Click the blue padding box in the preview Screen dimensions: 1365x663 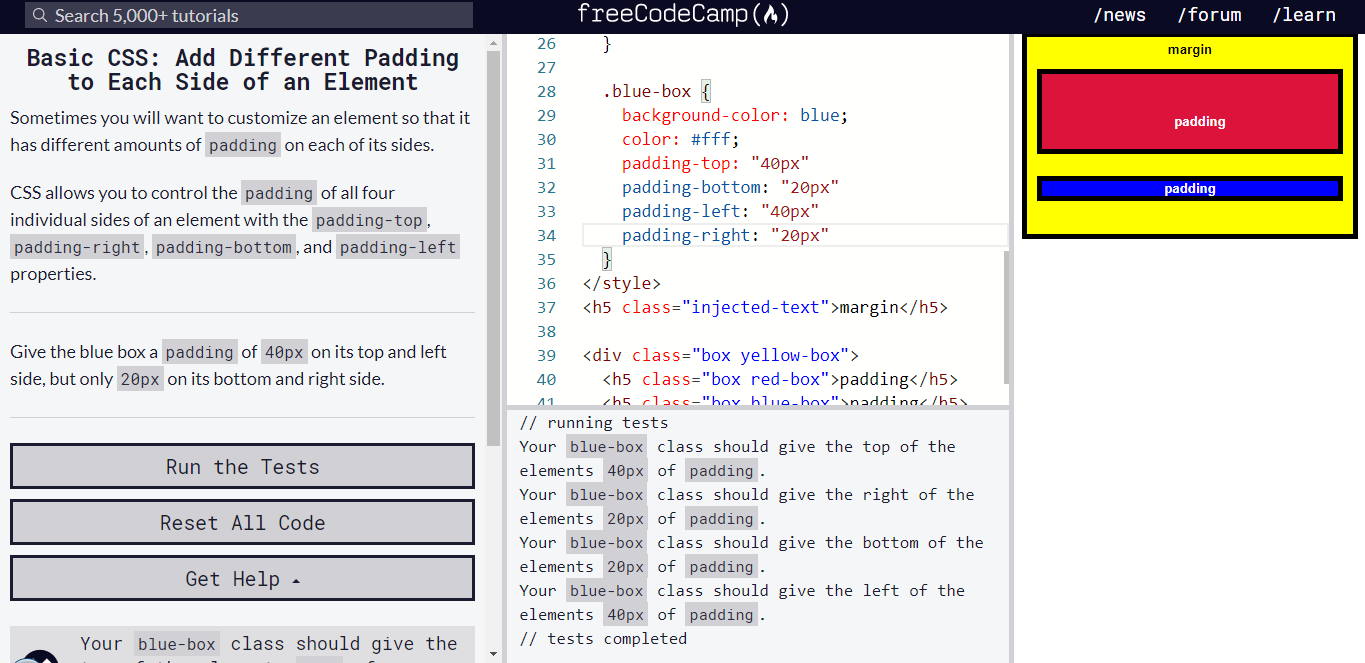point(1189,188)
